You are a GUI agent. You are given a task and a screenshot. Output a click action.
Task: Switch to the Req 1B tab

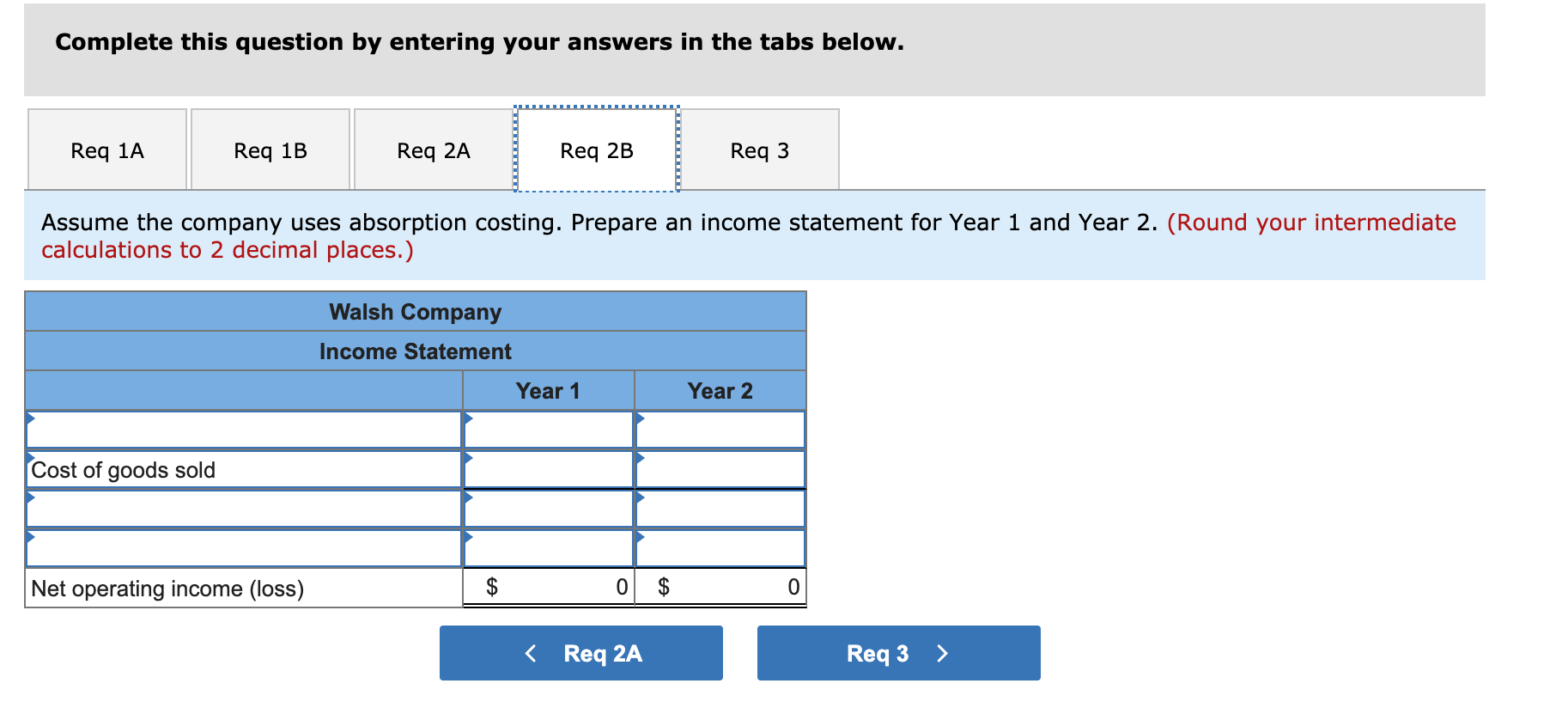[x=270, y=150]
